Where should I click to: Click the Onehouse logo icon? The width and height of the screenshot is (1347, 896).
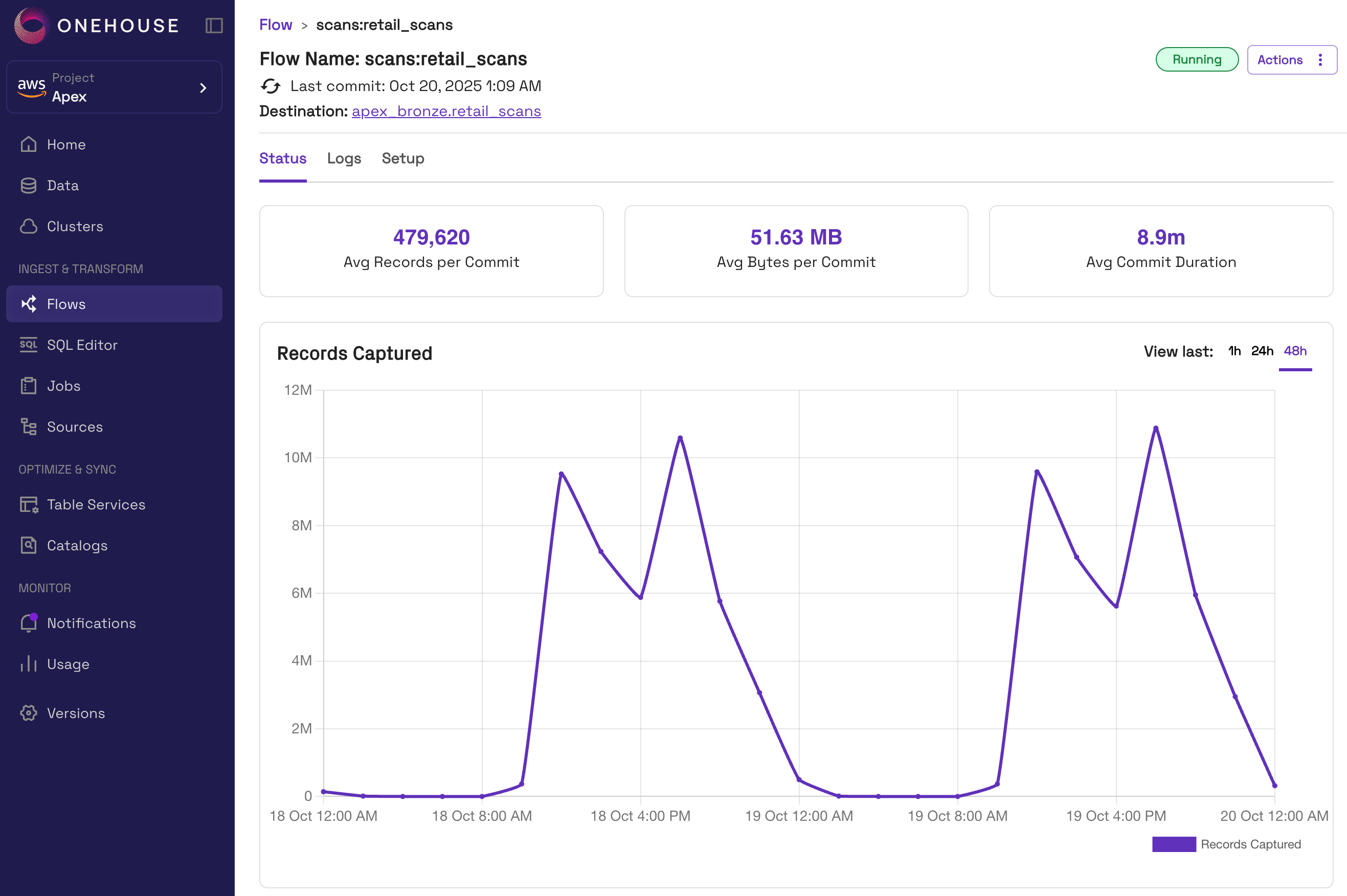[31, 26]
